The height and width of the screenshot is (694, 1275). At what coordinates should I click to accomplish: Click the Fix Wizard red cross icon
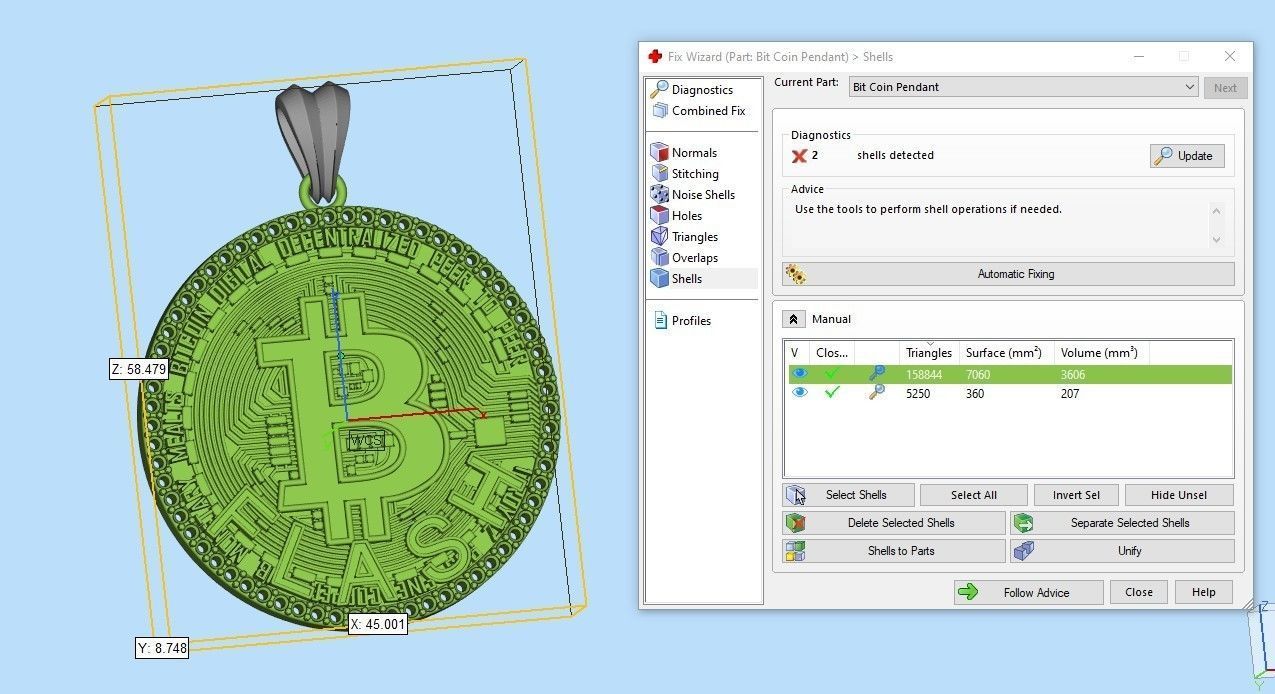tap(655, 57)
